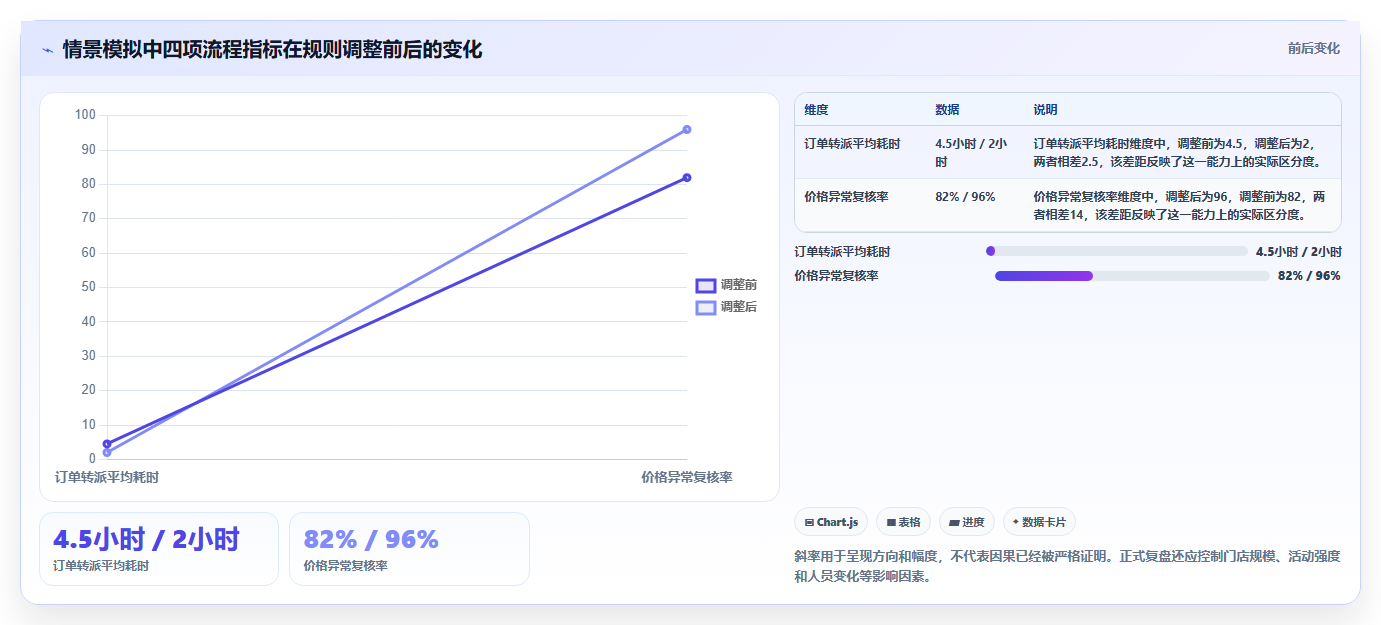Click the 说明 column header
1381x625 pixels.
(1045, 110)
